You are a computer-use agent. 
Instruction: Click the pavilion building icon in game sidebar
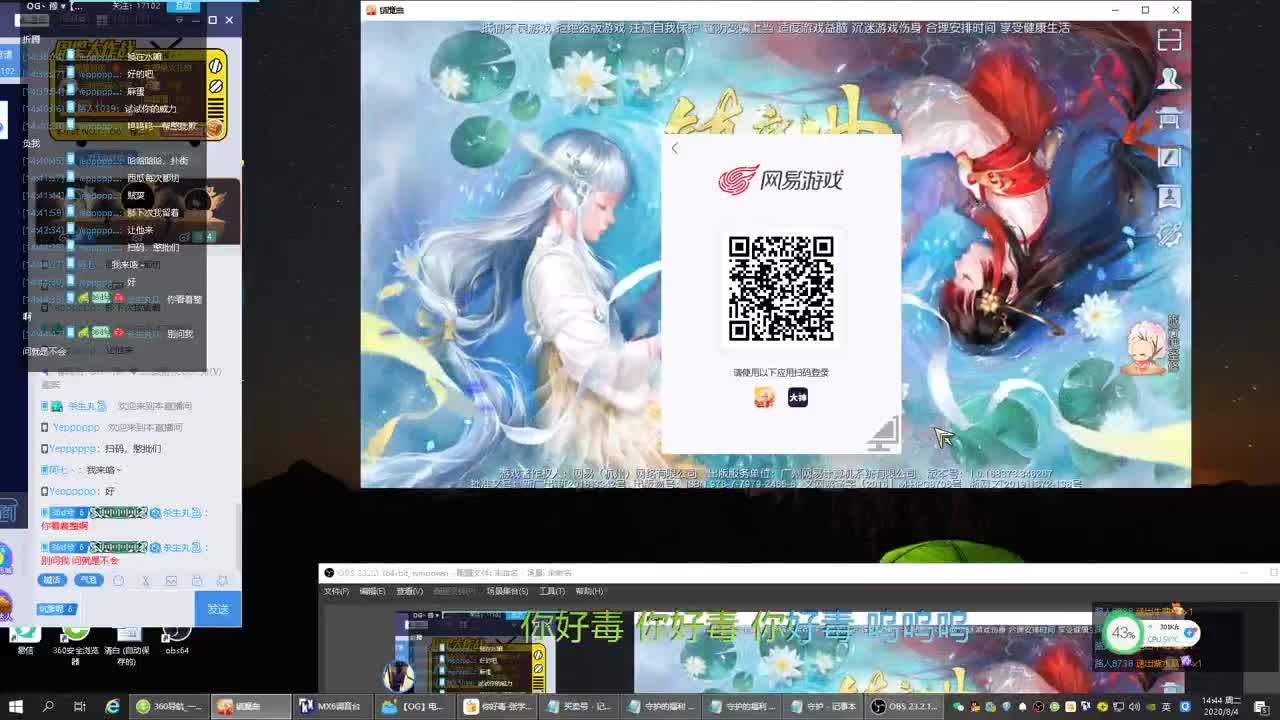(x=1169, y=118)
